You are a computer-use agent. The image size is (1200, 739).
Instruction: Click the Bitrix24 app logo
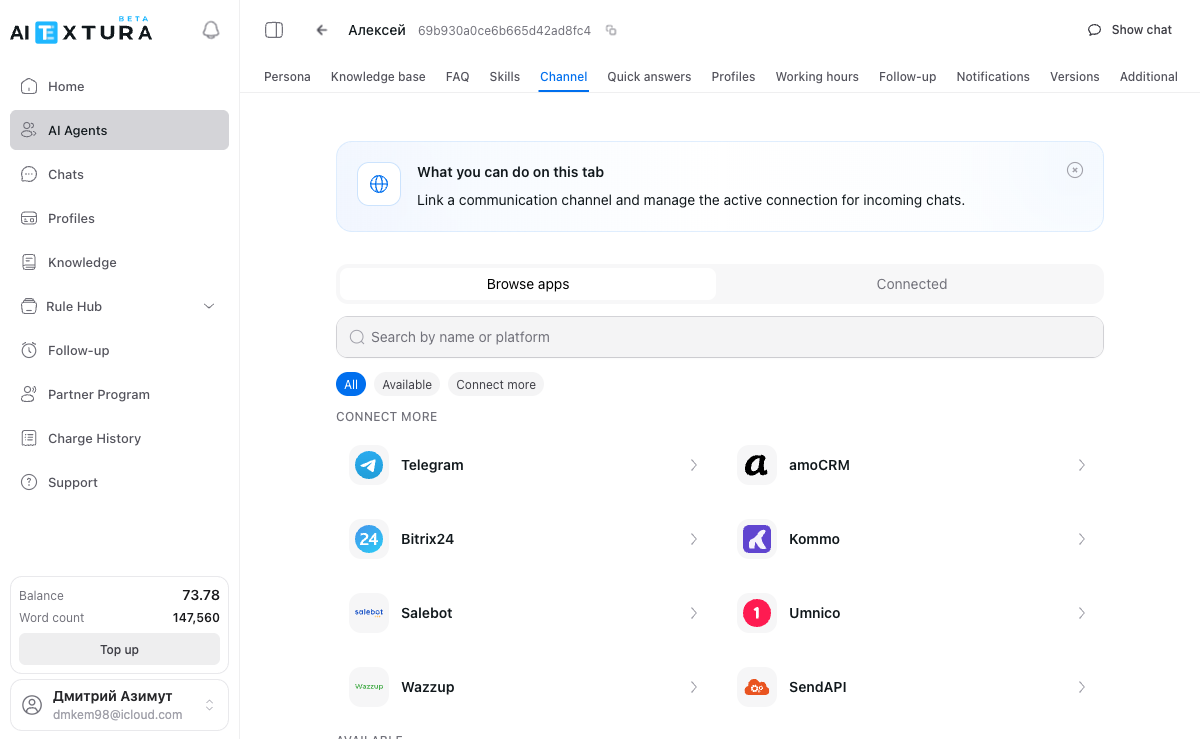point(369,539)
